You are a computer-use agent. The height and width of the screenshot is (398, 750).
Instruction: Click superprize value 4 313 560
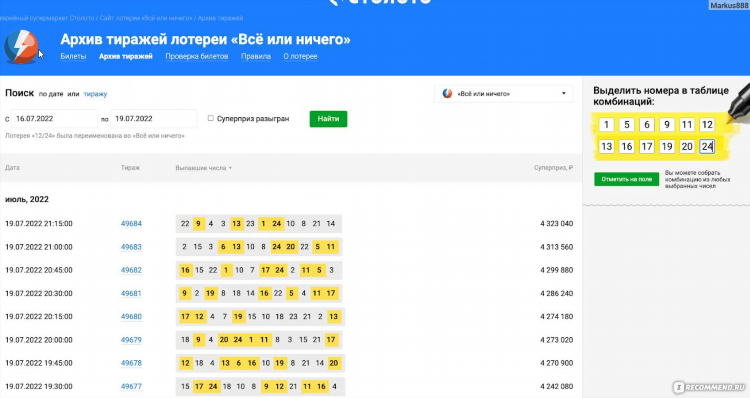[x=557, y=247]
